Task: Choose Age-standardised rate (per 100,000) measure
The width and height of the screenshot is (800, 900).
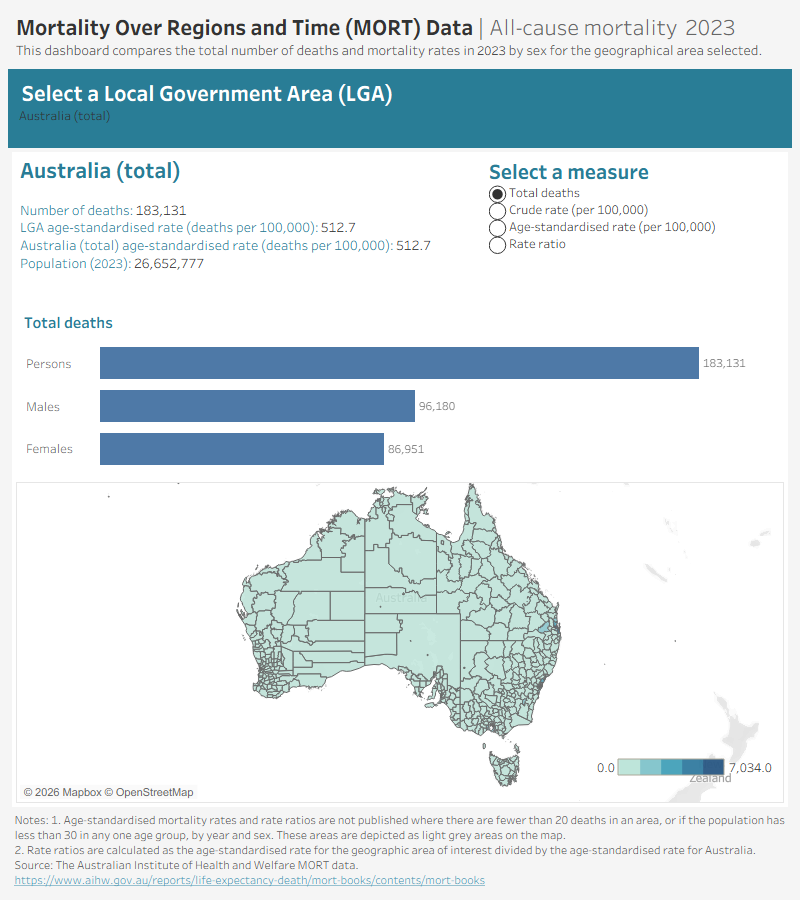Action: 497,228
